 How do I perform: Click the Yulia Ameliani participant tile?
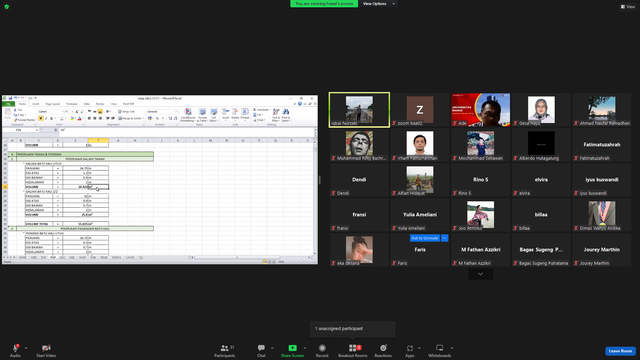420,215
